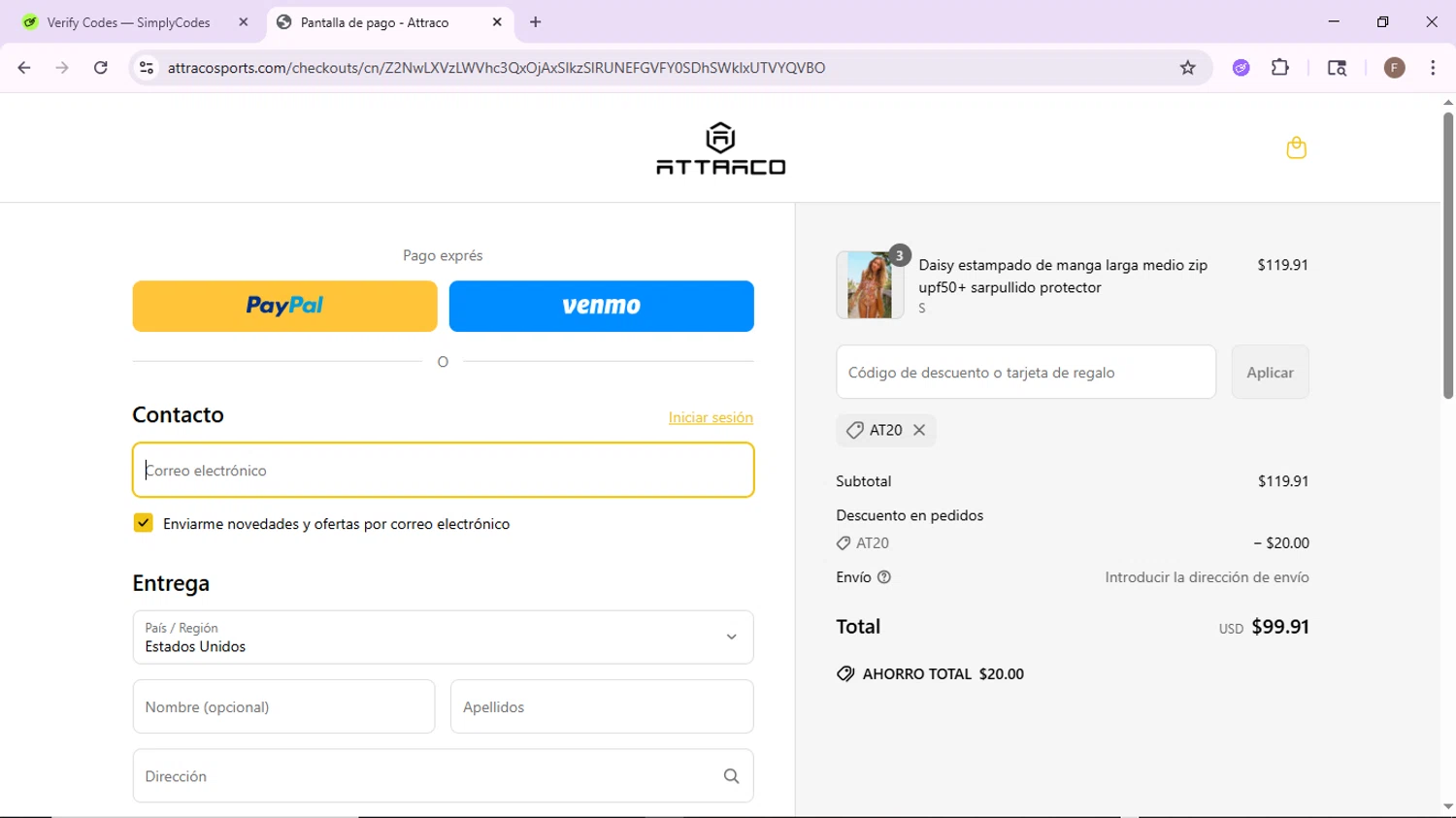Toggle the email news and offers checkbox
Image resolution: width=1456 pixels, height=818 pixels.
pos(143,523)
